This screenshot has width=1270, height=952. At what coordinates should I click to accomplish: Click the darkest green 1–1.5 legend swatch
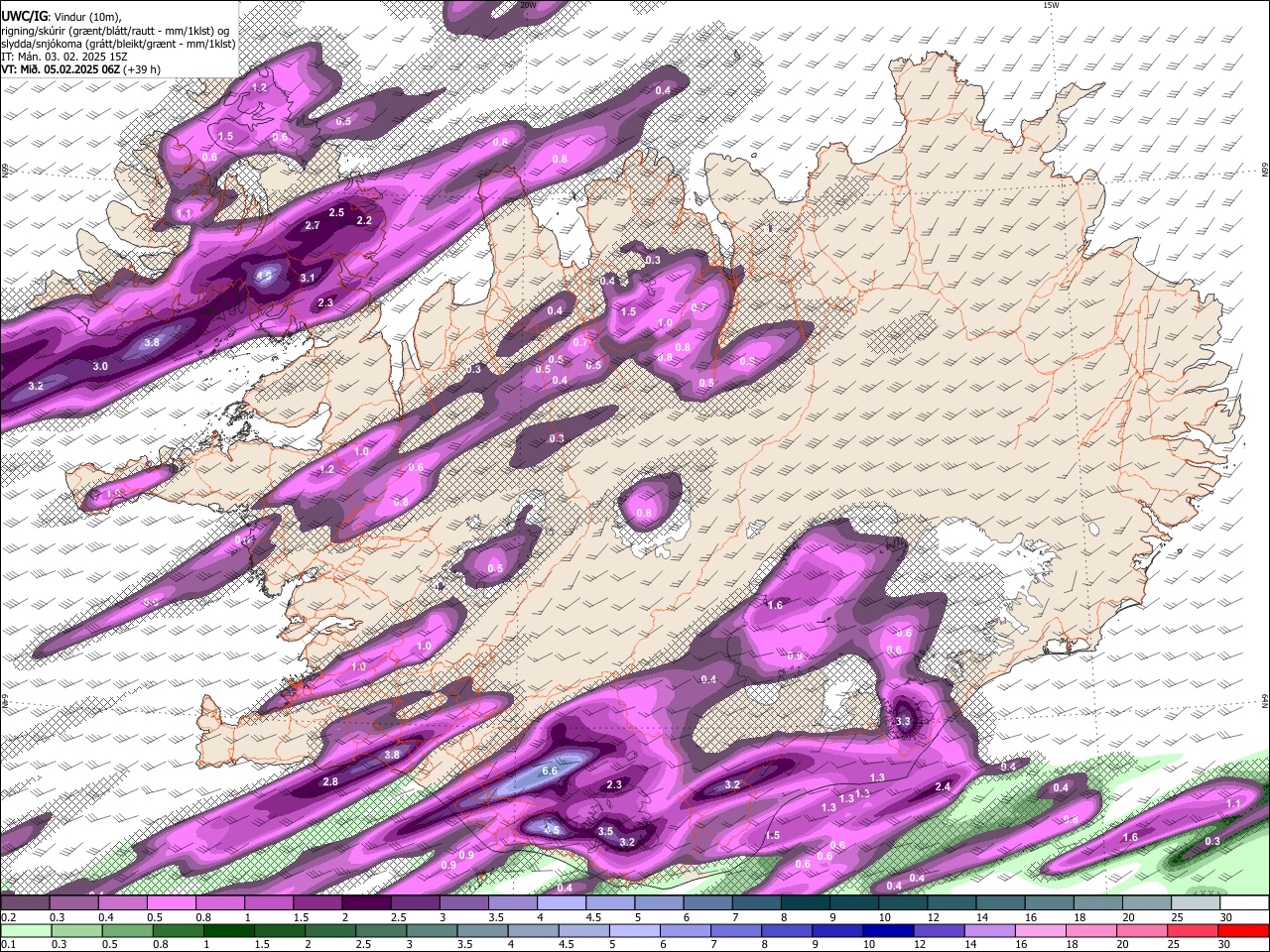pos(228,930)
